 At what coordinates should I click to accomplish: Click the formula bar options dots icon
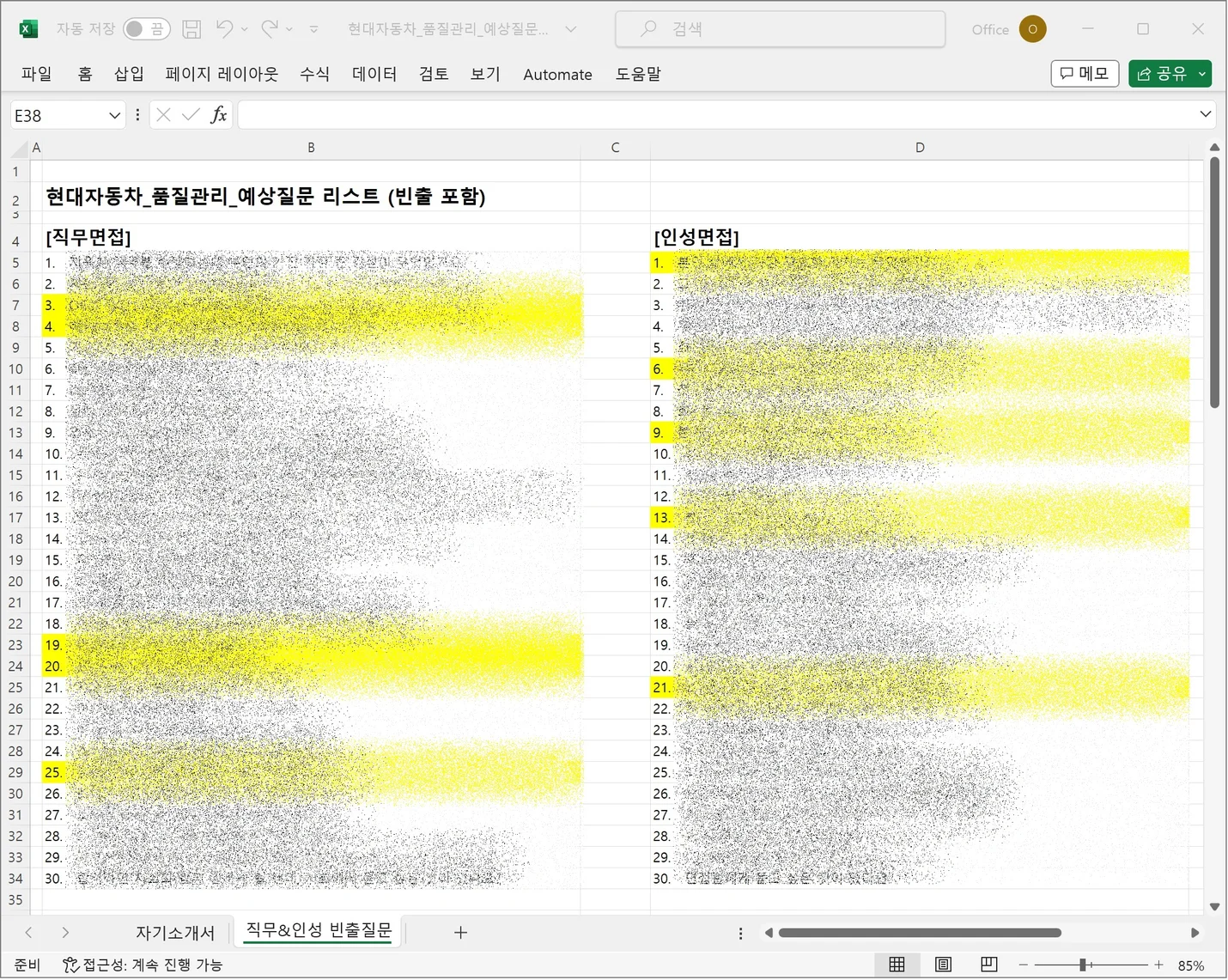[x=137, y=114]
